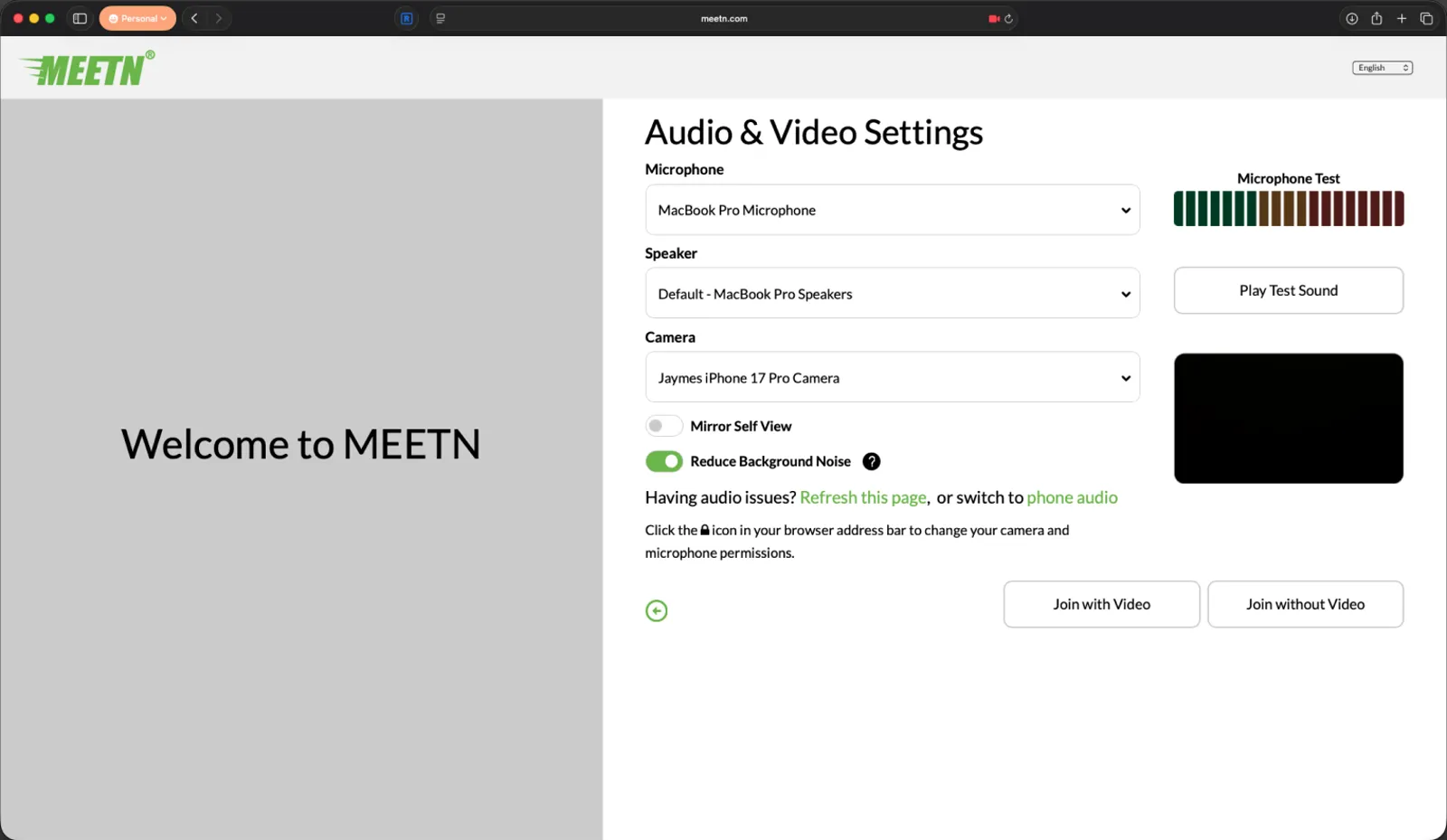Open the English language selector
Screen dimensions: 1447x840
(1383, 68)
